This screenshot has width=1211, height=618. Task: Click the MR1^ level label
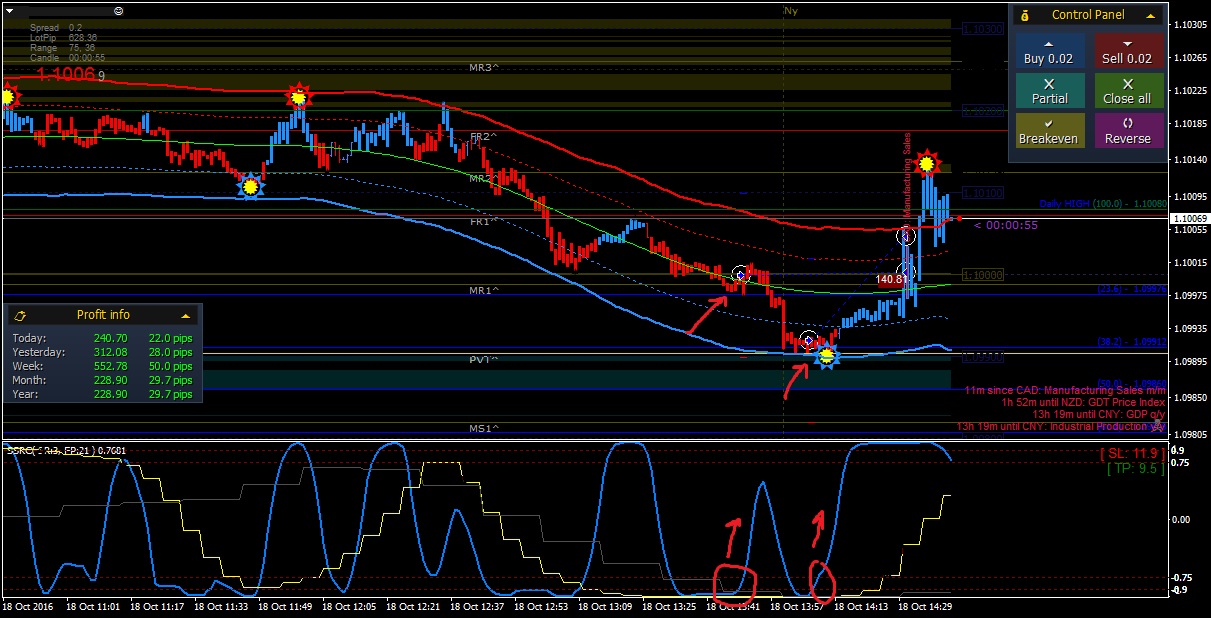484,290
